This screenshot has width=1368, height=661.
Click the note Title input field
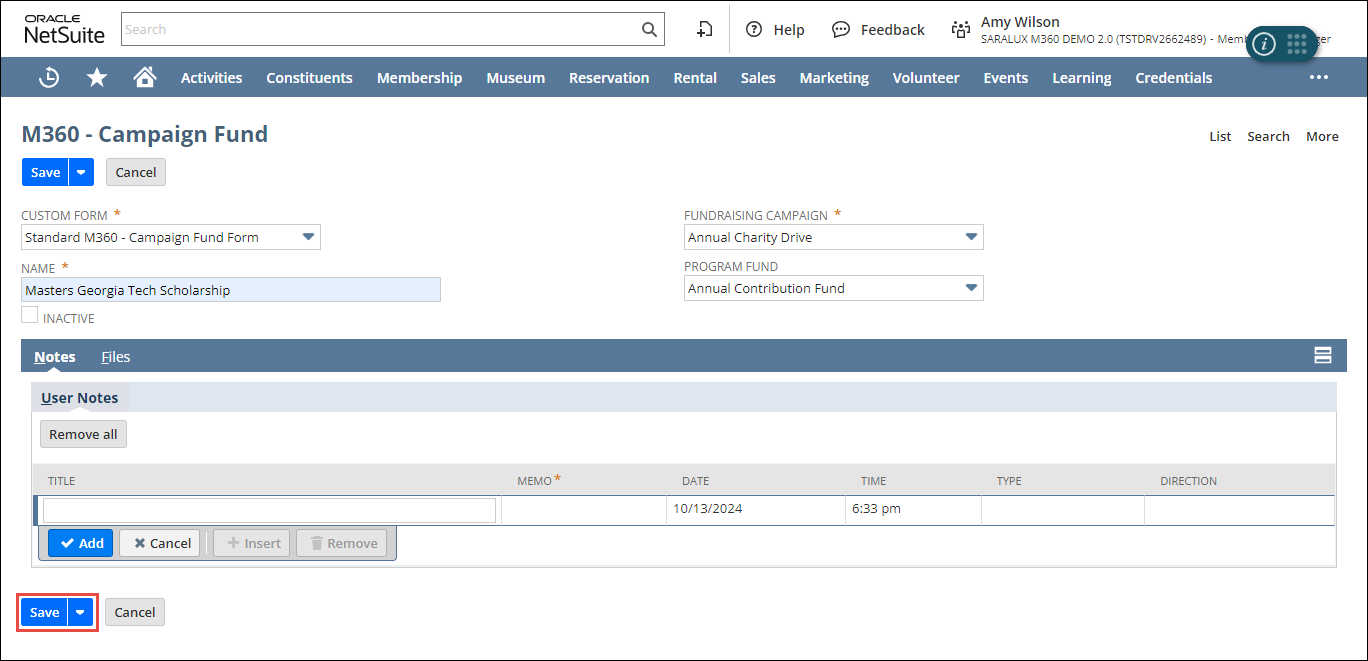click(x=269, y=510)
